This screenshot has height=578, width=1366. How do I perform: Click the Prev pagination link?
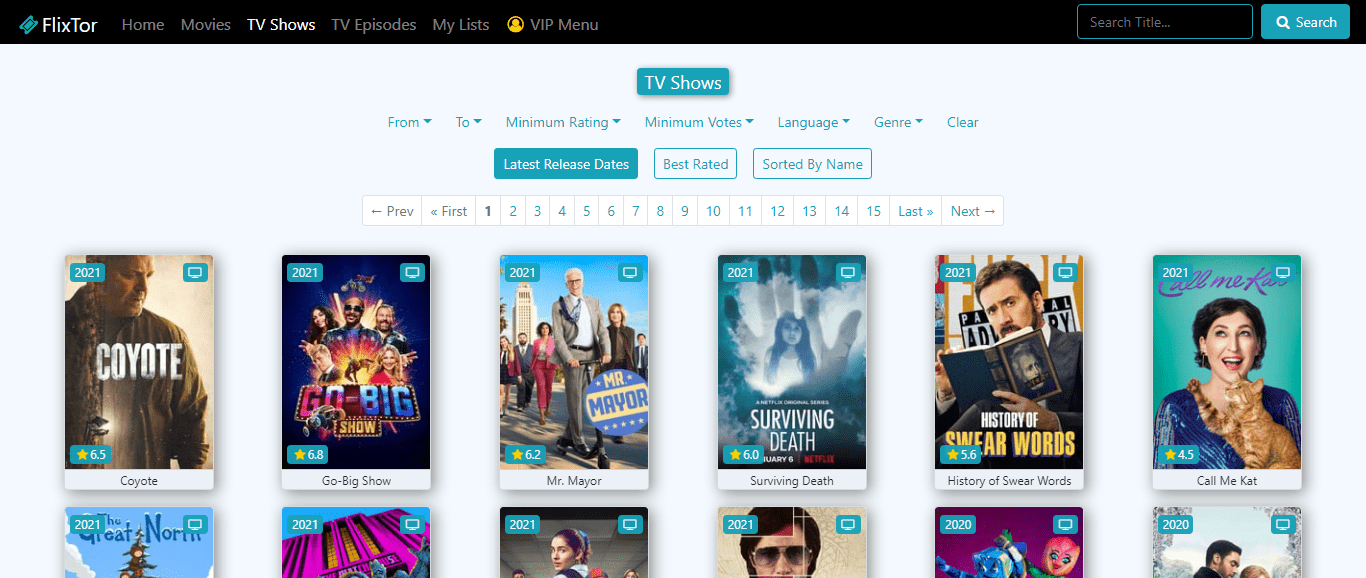tap(392, 211)
